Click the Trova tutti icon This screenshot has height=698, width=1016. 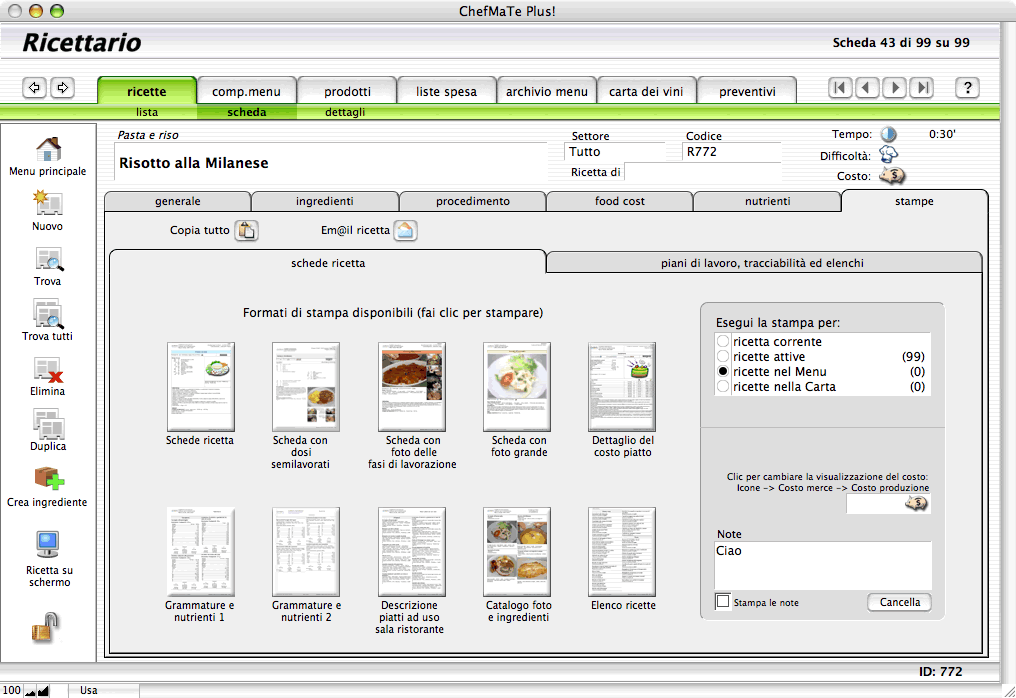(x=48, y=314)
